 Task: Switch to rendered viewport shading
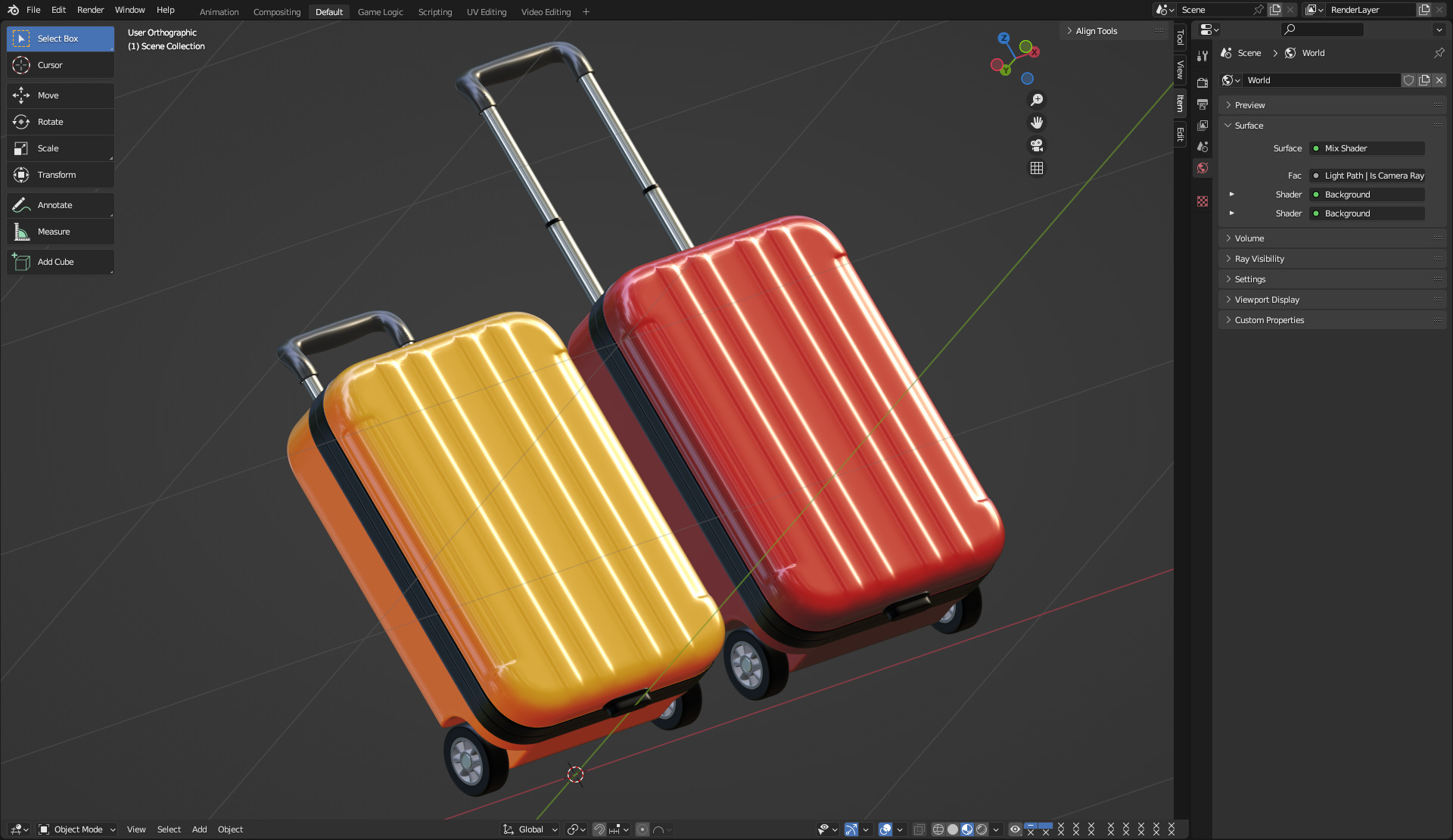[x=982, y=829]
